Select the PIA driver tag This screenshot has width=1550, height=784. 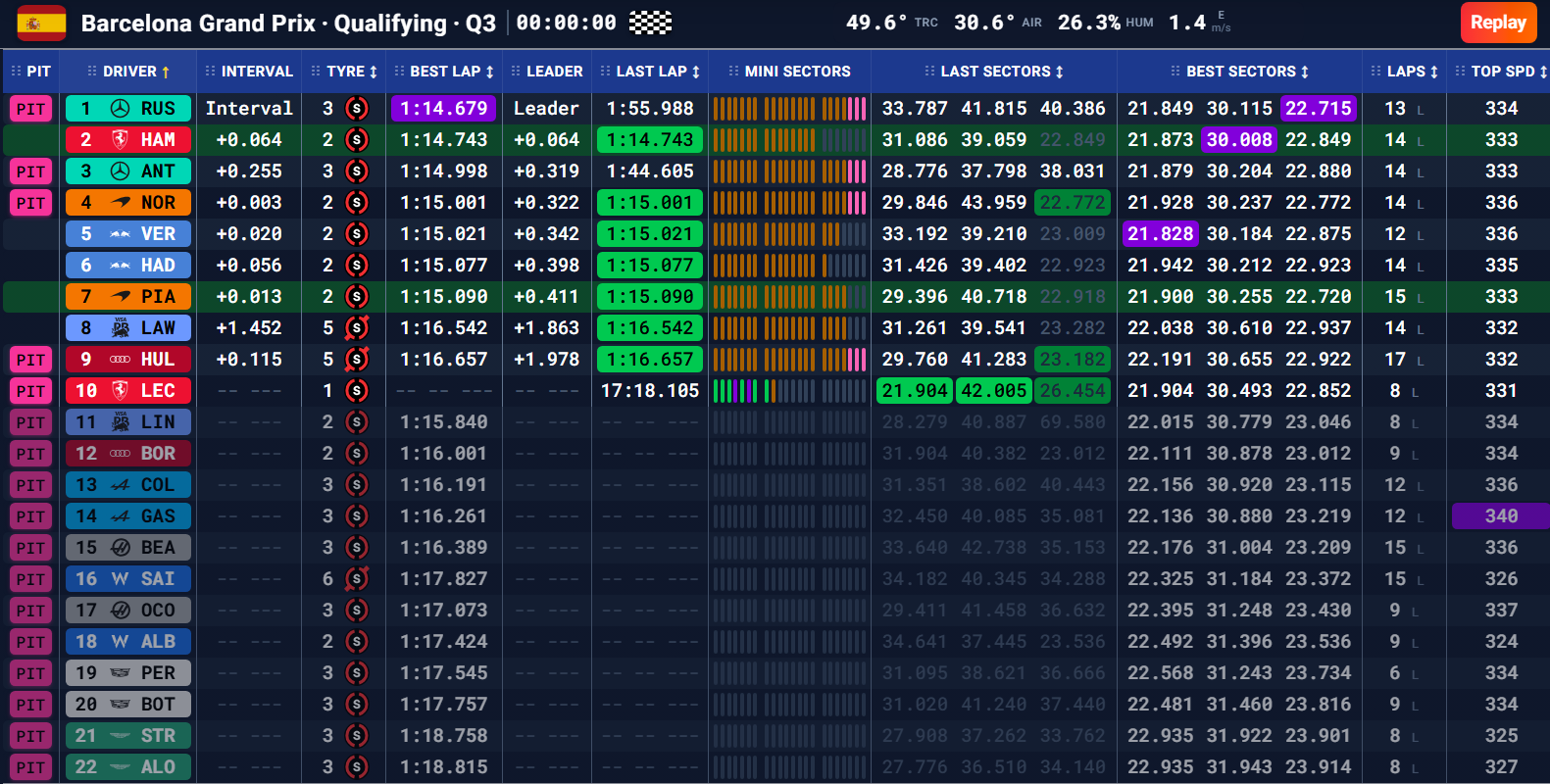pos(128,297)
